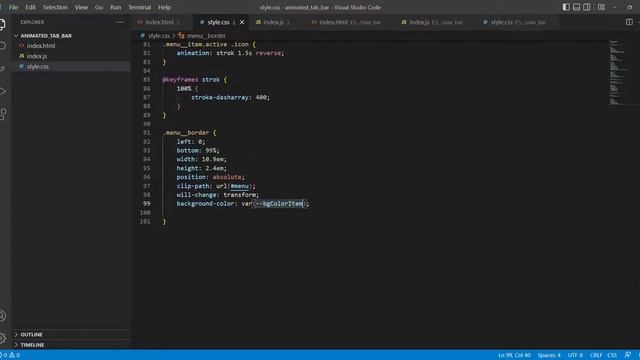This screenshot has height=360, width=640.
Task: Toggle the primary side bar layout icon
Action: 566,7
